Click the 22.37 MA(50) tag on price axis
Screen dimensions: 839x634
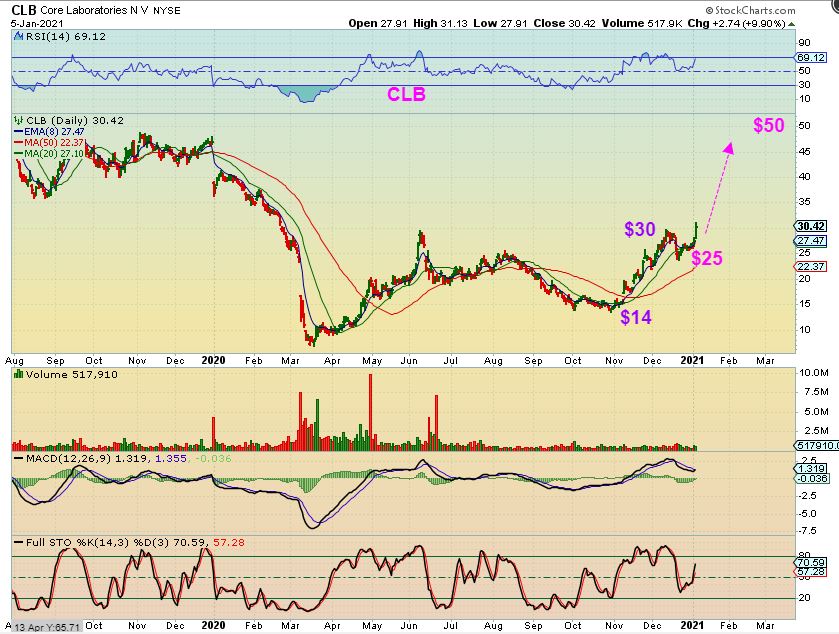811,266
